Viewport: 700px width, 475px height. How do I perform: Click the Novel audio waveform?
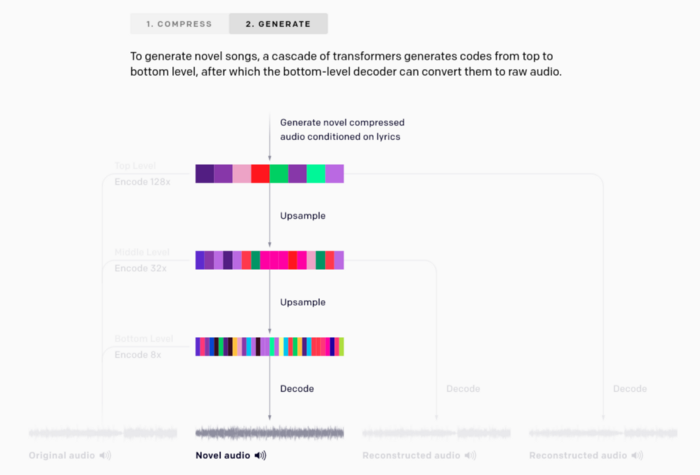pyautogui.click(x=270, y=433)
